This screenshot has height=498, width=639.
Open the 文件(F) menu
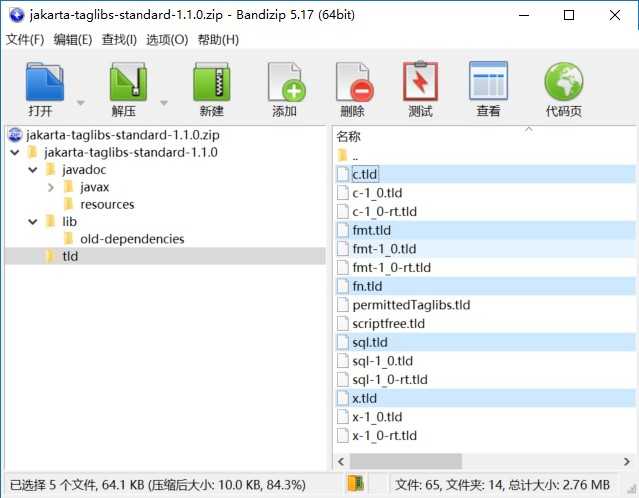[25, 40]
